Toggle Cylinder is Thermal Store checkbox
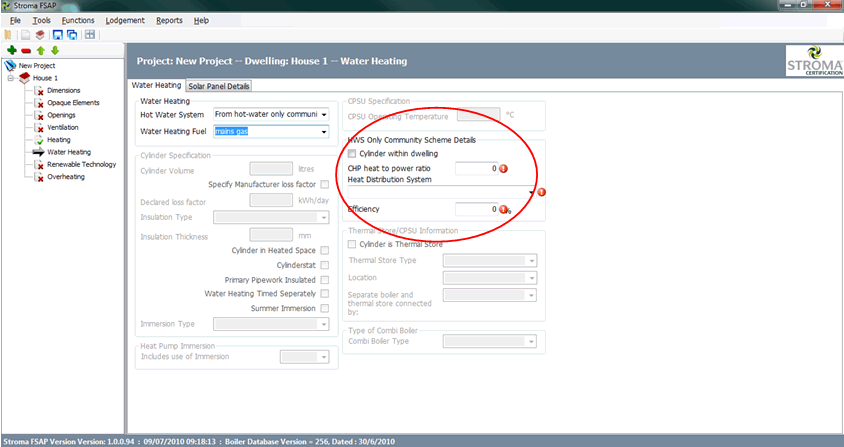844x447 pixels. (x=352, y=245)
